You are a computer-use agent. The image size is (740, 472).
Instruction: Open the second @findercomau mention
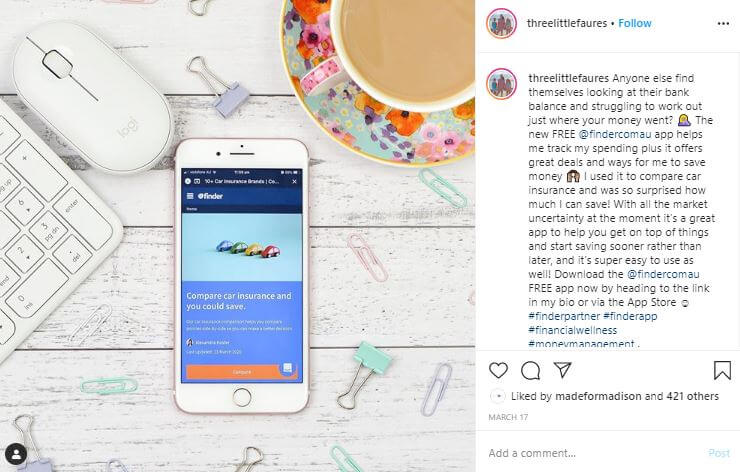663,274
